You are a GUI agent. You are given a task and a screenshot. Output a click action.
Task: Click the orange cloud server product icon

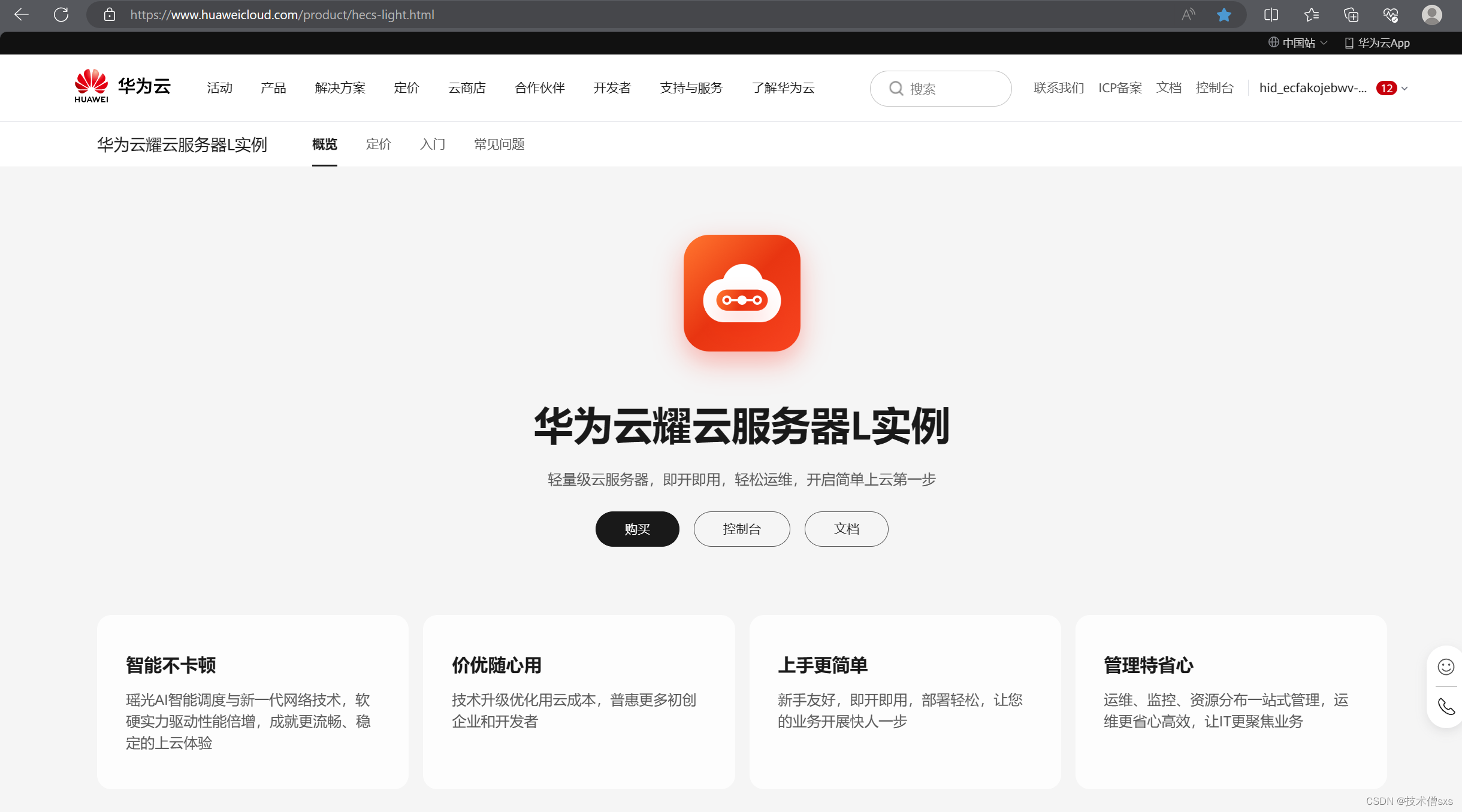click(x=742, y=293)
